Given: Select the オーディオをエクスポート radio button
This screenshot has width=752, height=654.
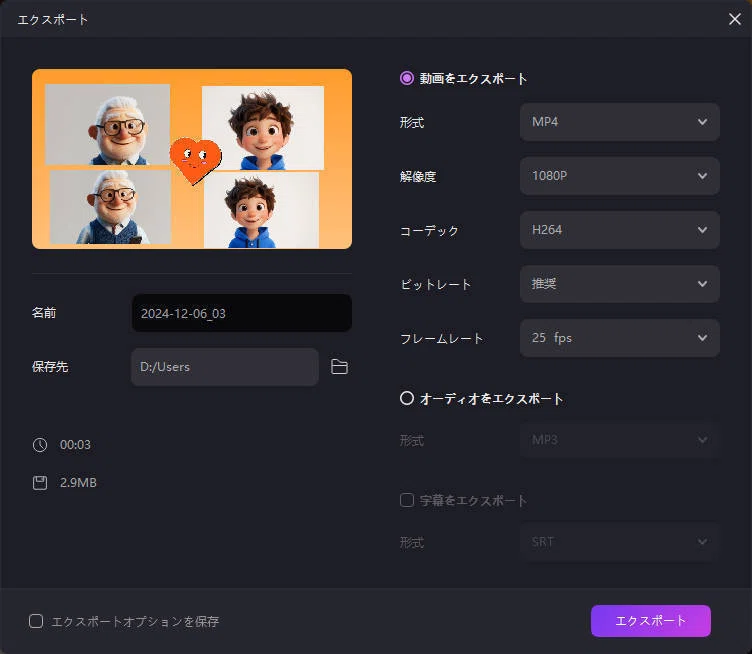Looking at the screenshot, I should click(407, 398).
